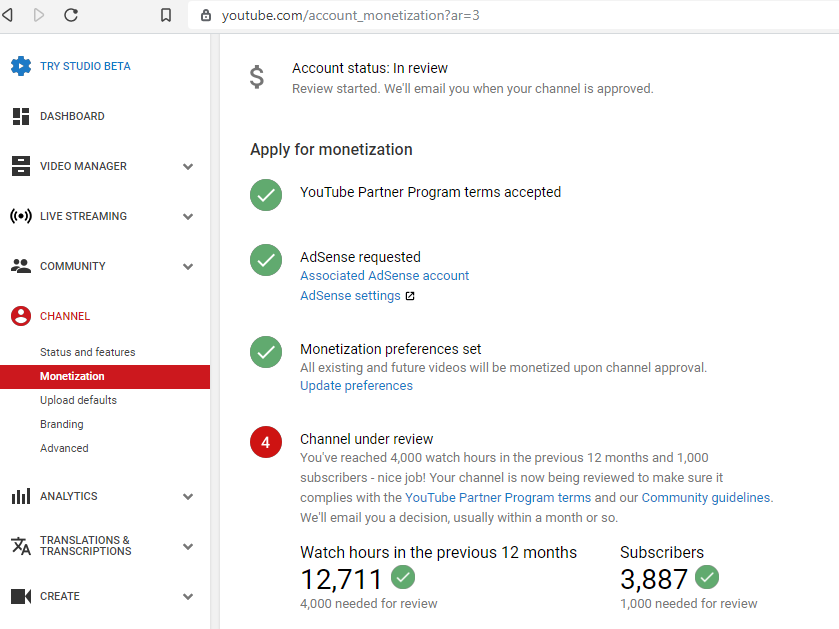Click green checkmark for Partner Program terms
Image resolution: width=839 pixels, height=629 pixels.
(x=266, y=195)
